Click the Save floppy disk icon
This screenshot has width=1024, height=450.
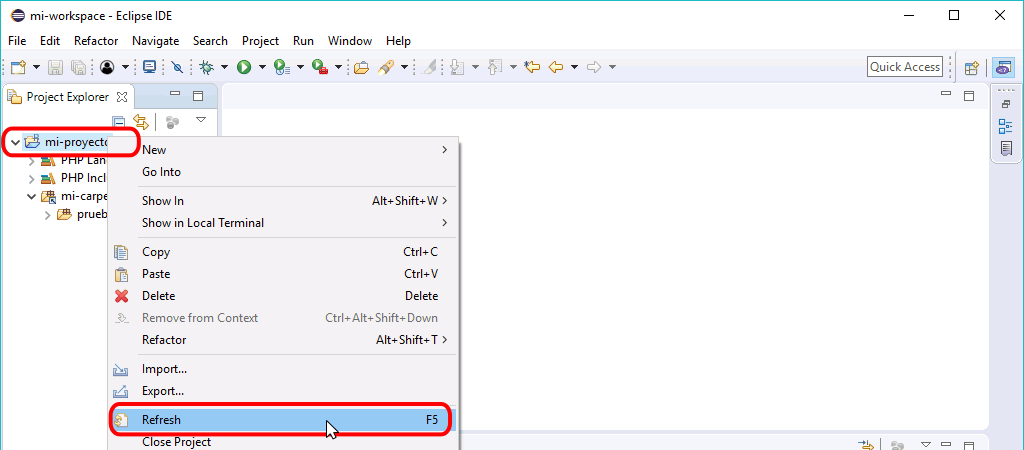coord(56,67)
